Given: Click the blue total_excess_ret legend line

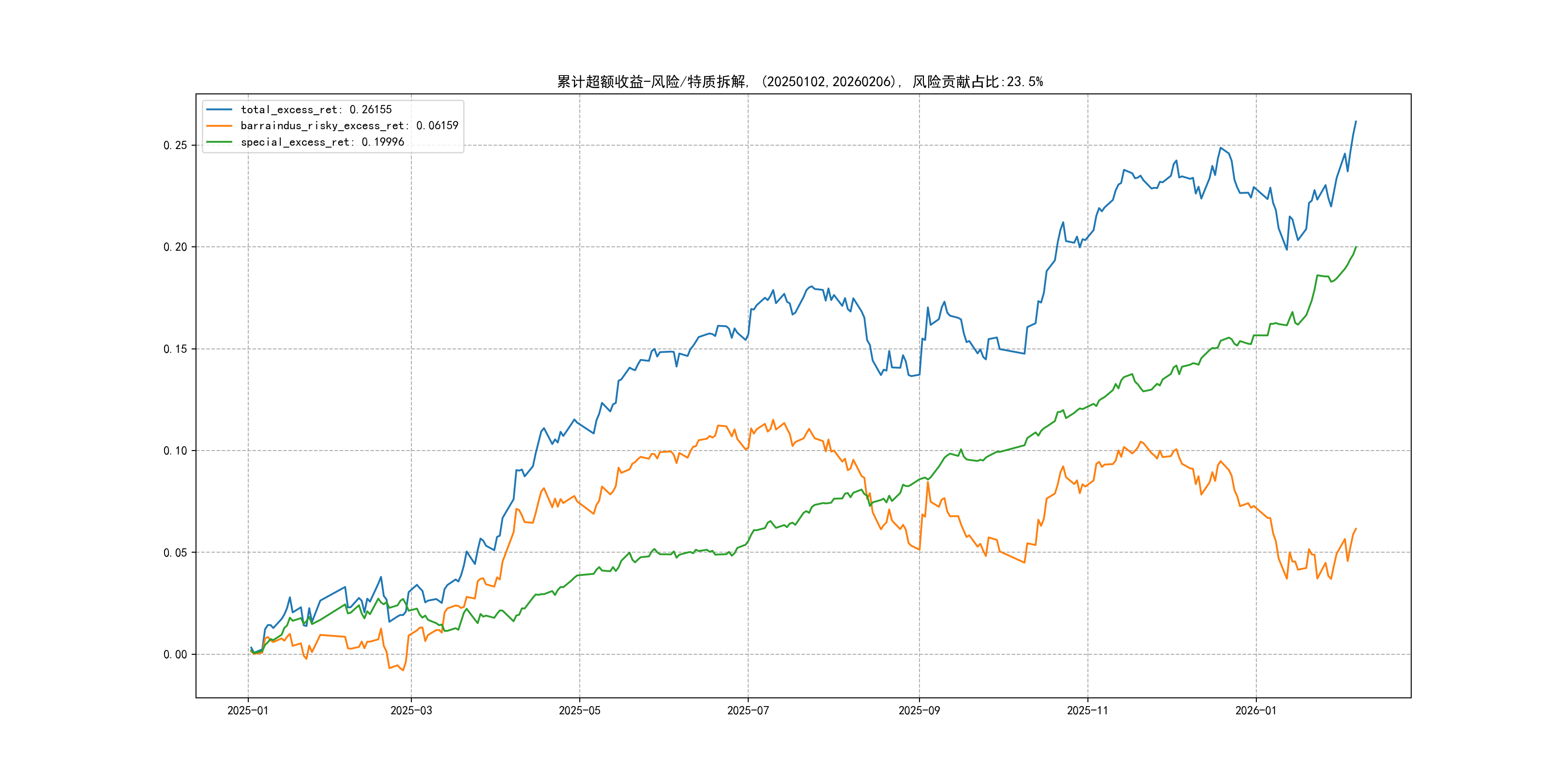Looking at the screenshot, I should pyautogui.click(x=219, y=109).
